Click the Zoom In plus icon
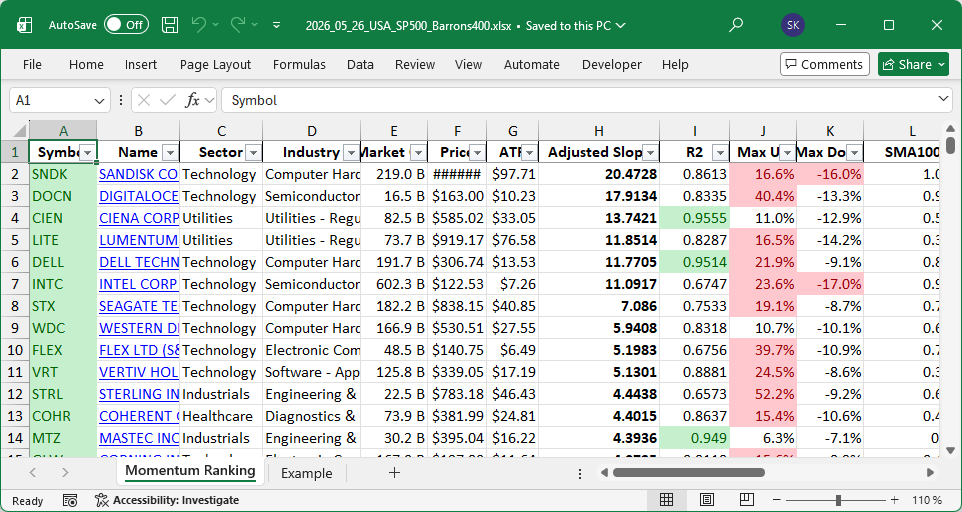The width and height of the screenshot is (962, 512). coord(895,500)
